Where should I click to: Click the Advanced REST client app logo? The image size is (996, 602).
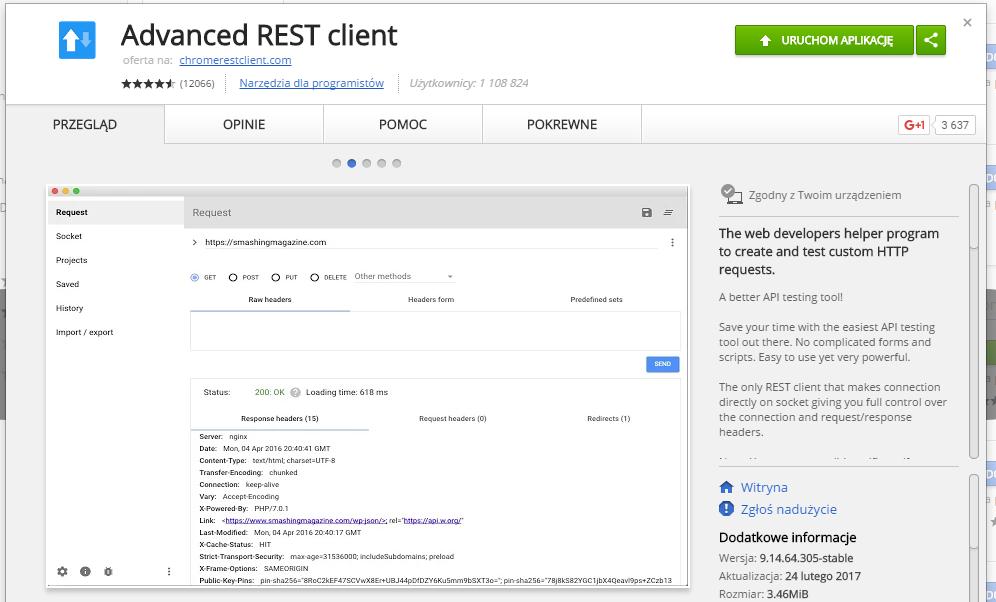coord(77,40)
